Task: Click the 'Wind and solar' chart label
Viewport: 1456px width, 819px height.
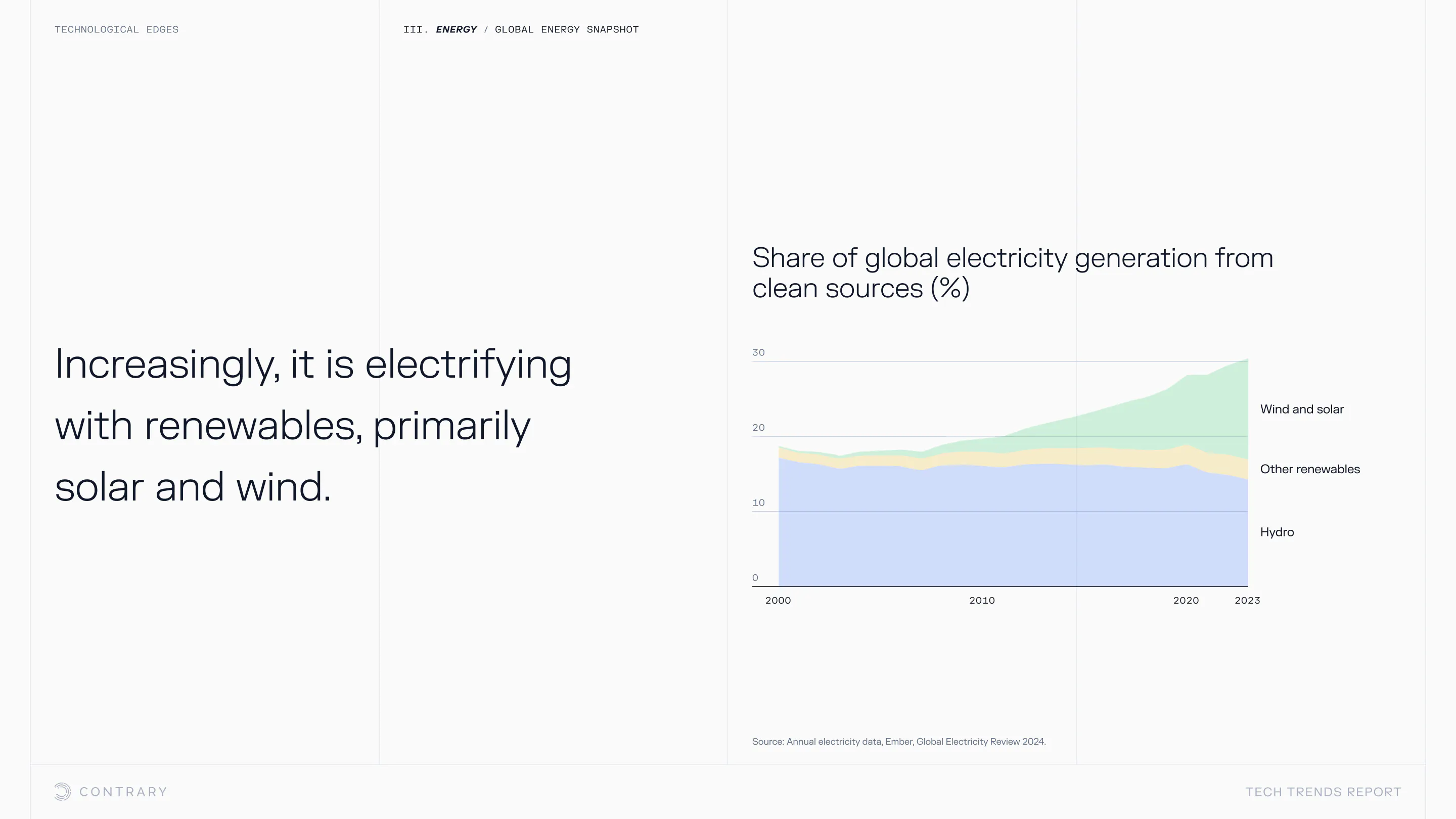Action: (1302, 409)
